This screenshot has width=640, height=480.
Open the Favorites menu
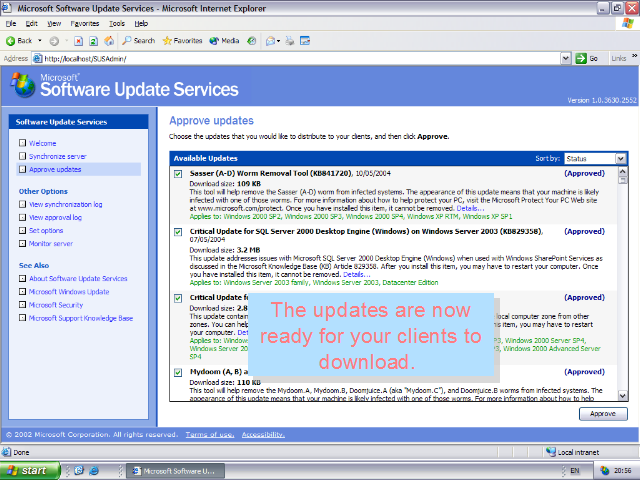tap(84, 23)
